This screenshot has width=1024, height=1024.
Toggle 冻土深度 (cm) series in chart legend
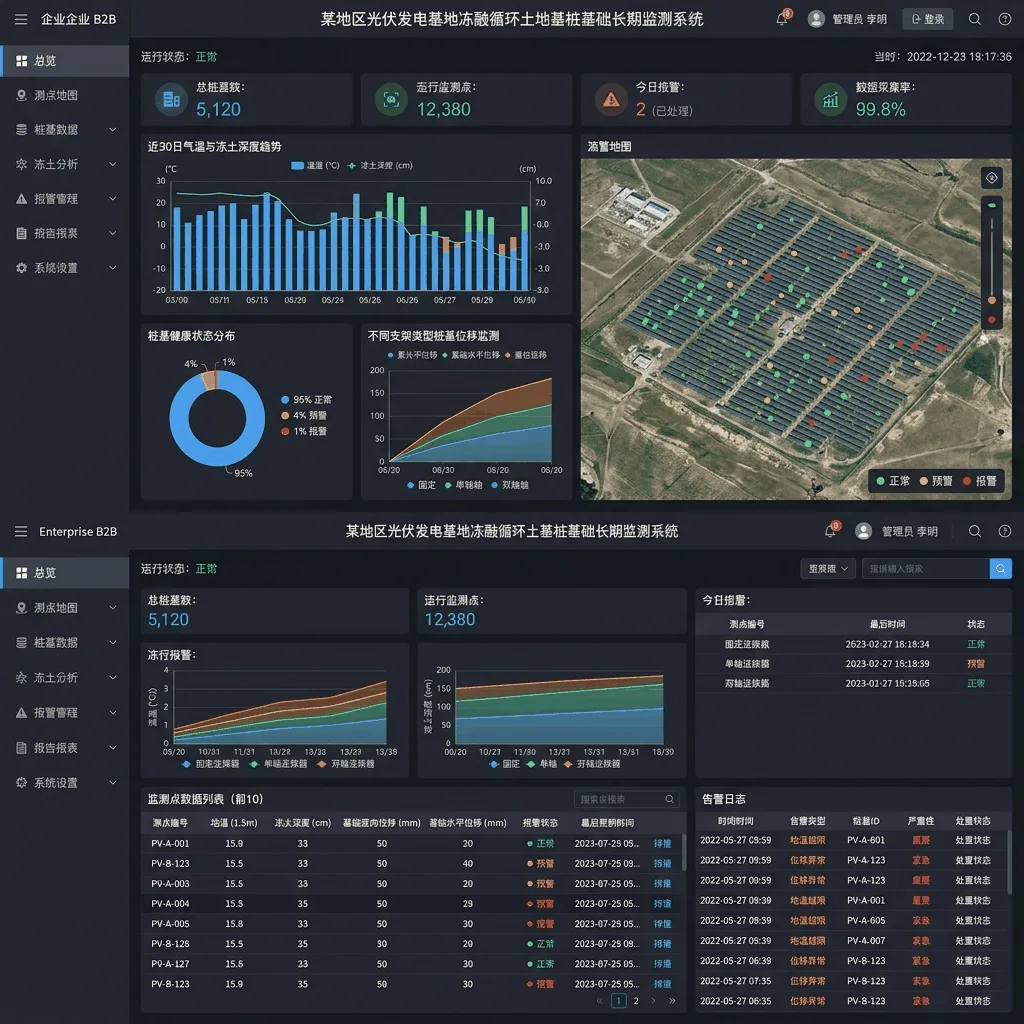pyautogui.click(x=380, y=166)
